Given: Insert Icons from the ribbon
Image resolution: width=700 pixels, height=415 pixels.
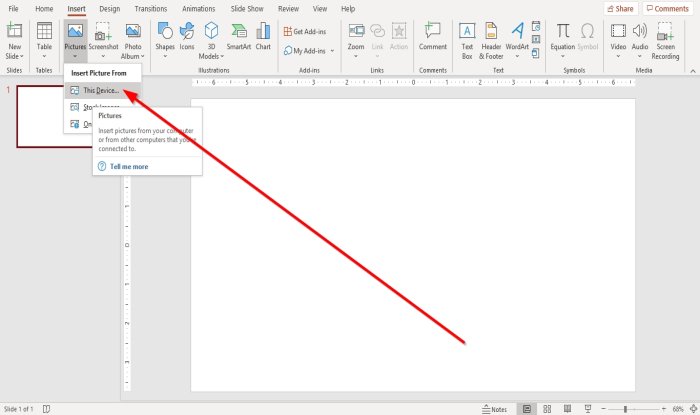Looking at the screenshot, I should click(187, 36).
